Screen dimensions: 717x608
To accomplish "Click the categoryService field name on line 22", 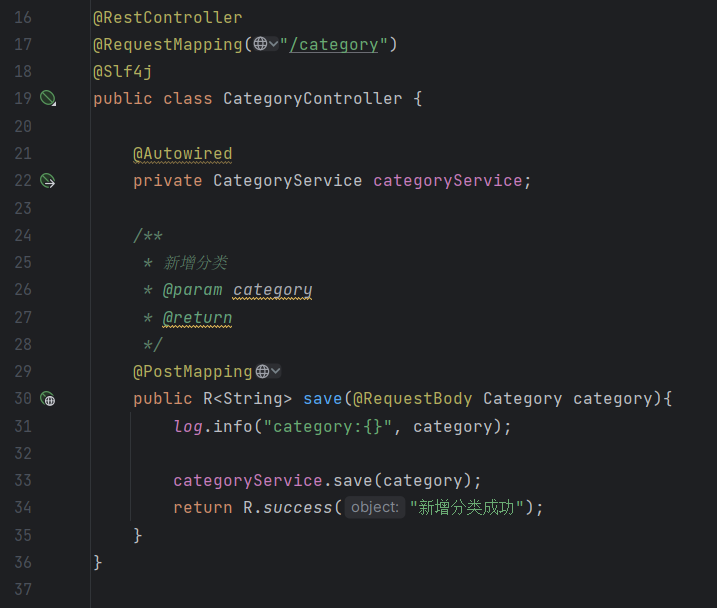I will (x=448, y=181).
